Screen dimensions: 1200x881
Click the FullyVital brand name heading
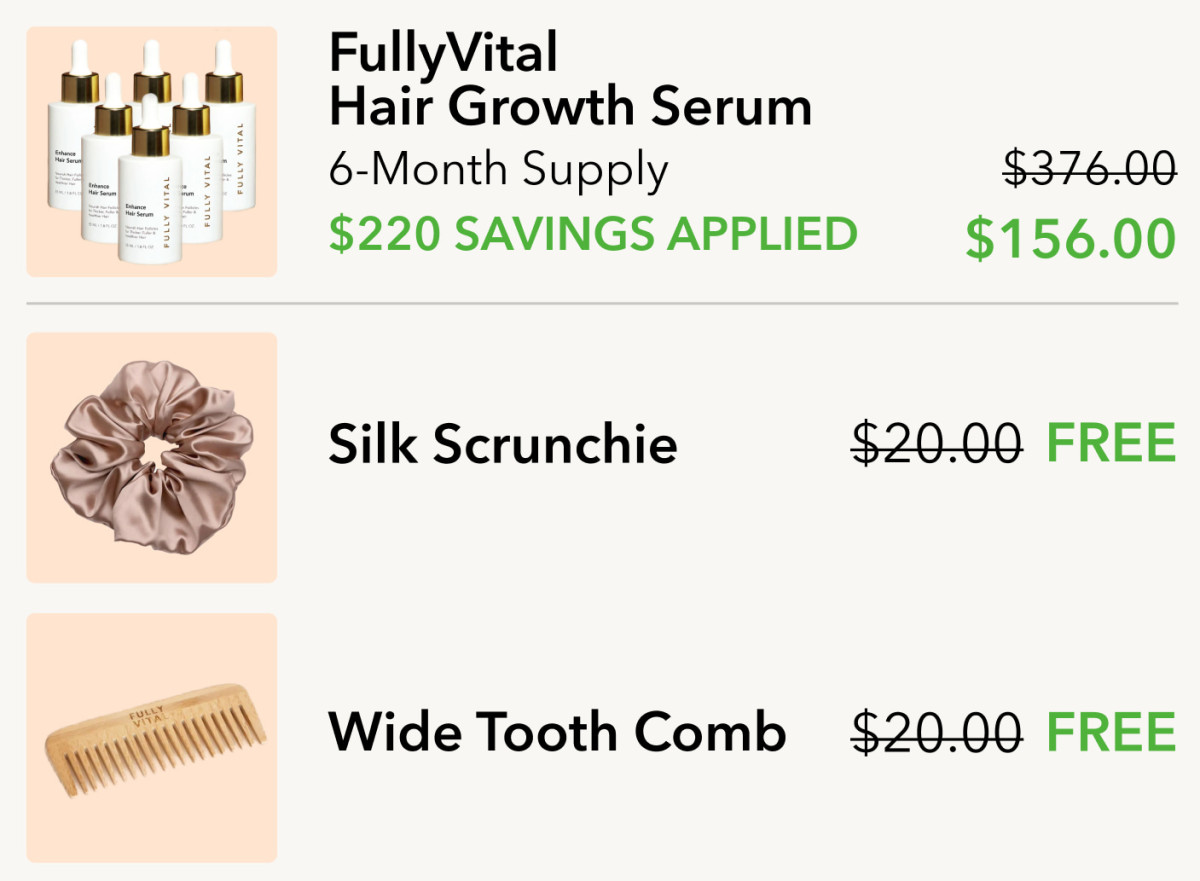click(443, 52)
